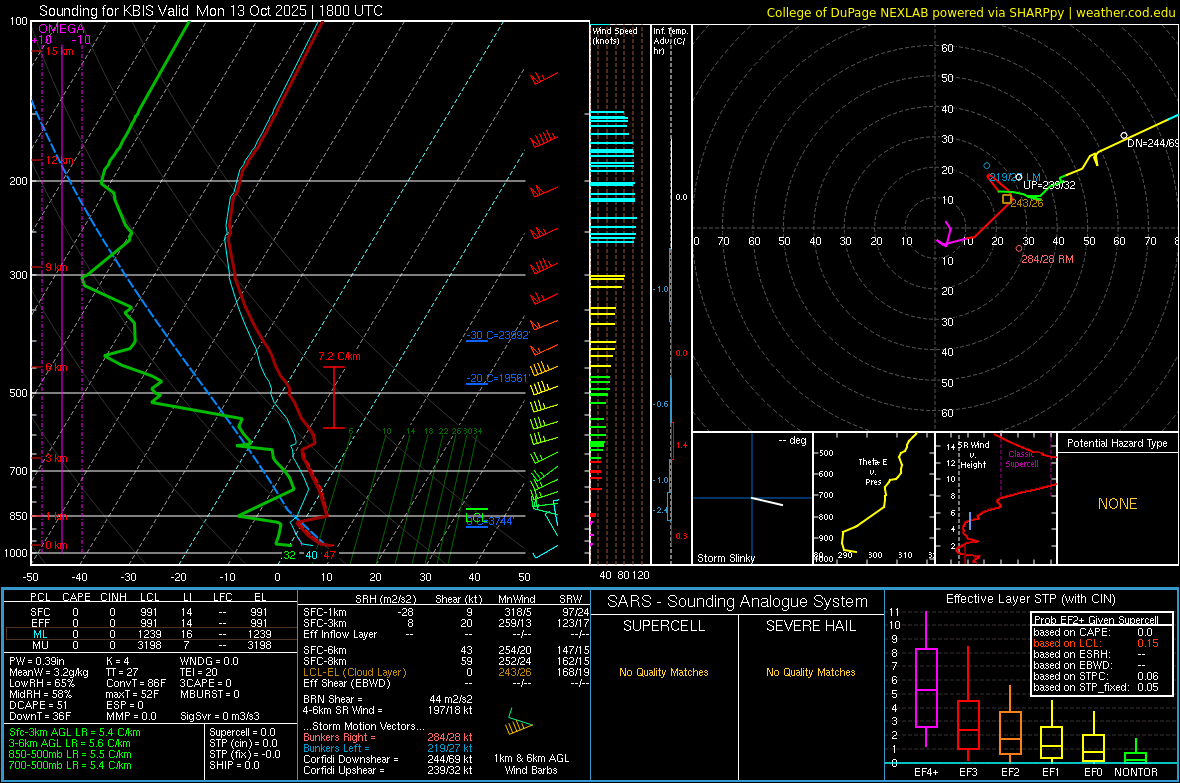
Task: Click the 700-500mb LR value
Action: (x=70, y=765)
